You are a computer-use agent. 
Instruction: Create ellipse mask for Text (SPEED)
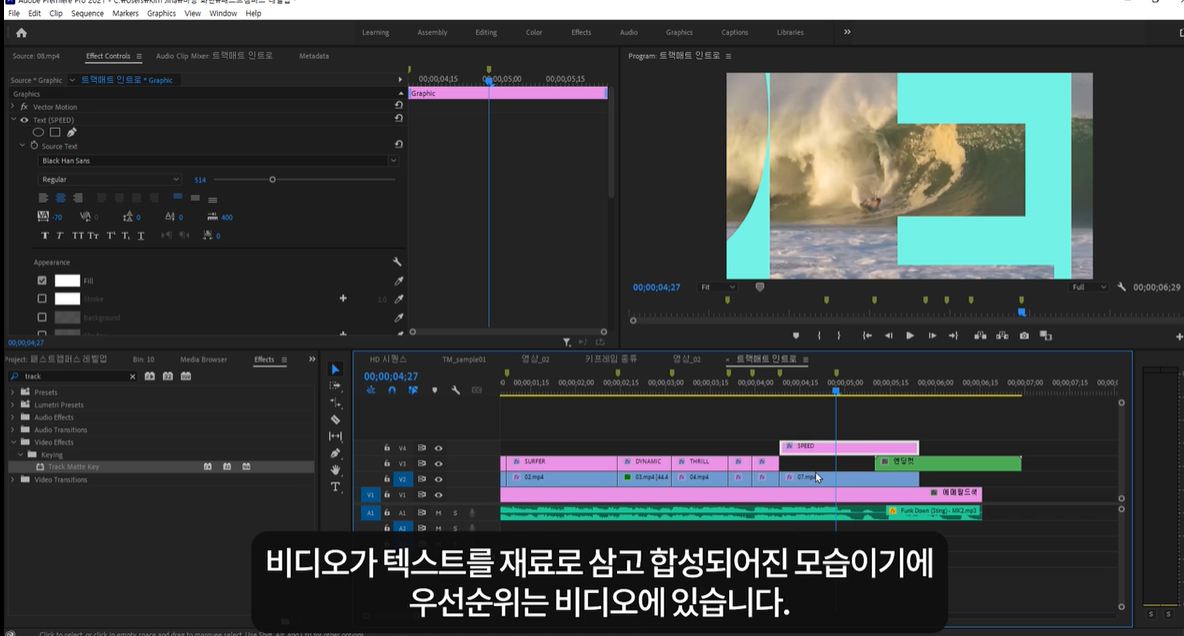tap(38, 132)
